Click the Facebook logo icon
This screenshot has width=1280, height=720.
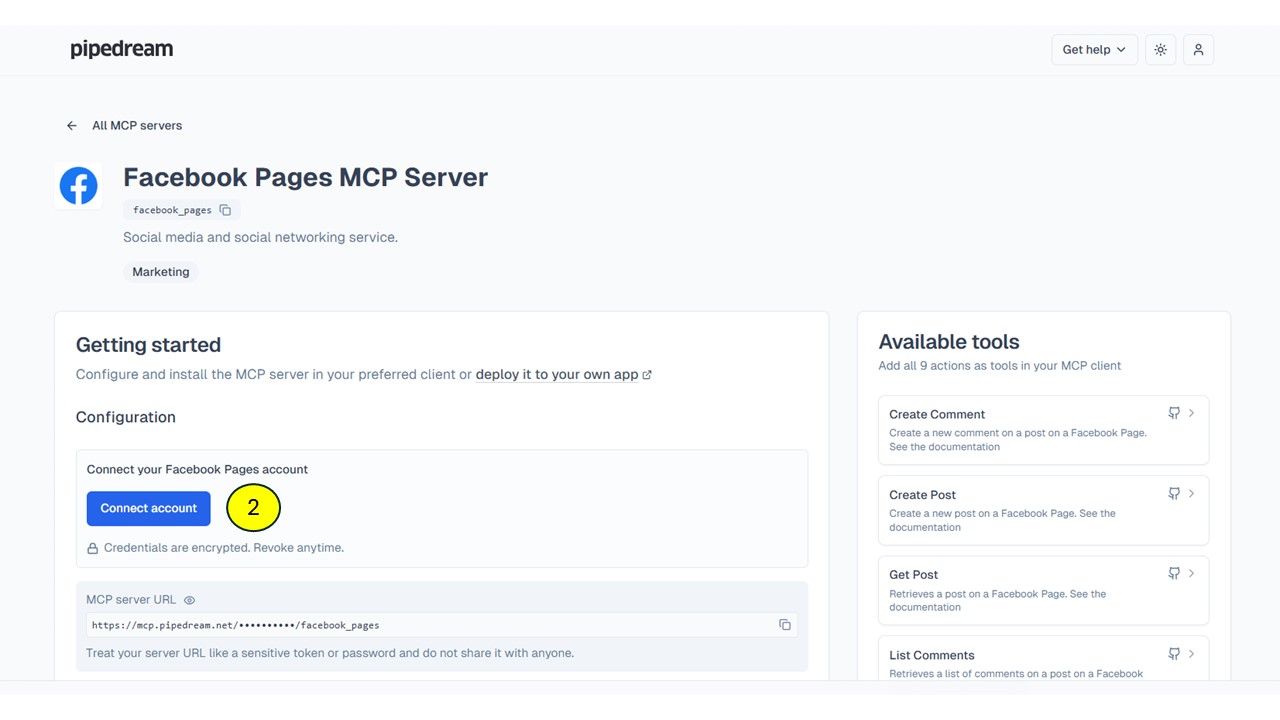[78, 186]
